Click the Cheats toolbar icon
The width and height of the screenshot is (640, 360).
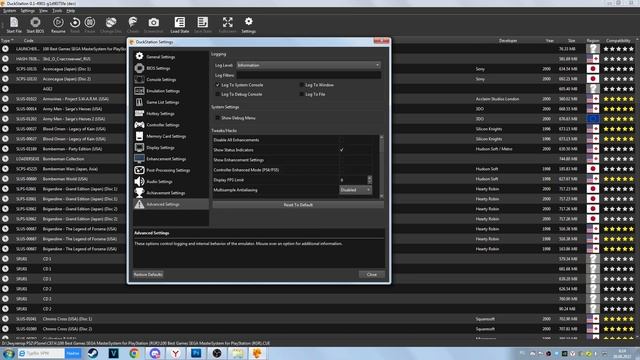[x=133, y=24]
